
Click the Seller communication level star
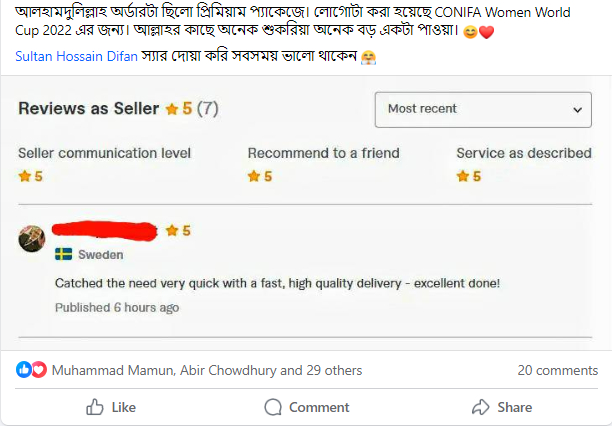(25, 176)
